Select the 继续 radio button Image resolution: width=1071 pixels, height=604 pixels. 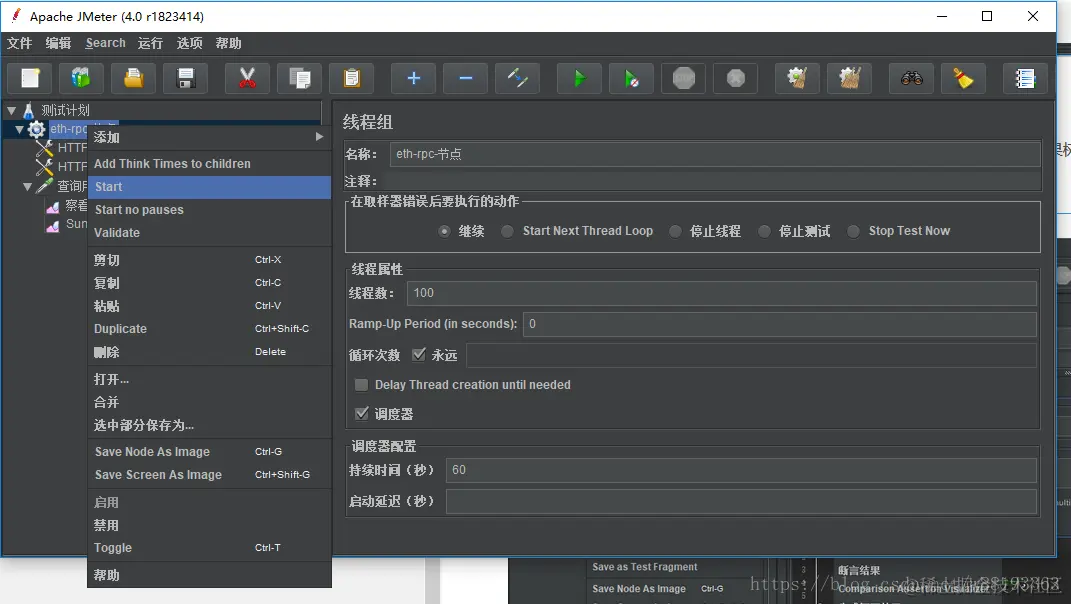click(445, 231)
